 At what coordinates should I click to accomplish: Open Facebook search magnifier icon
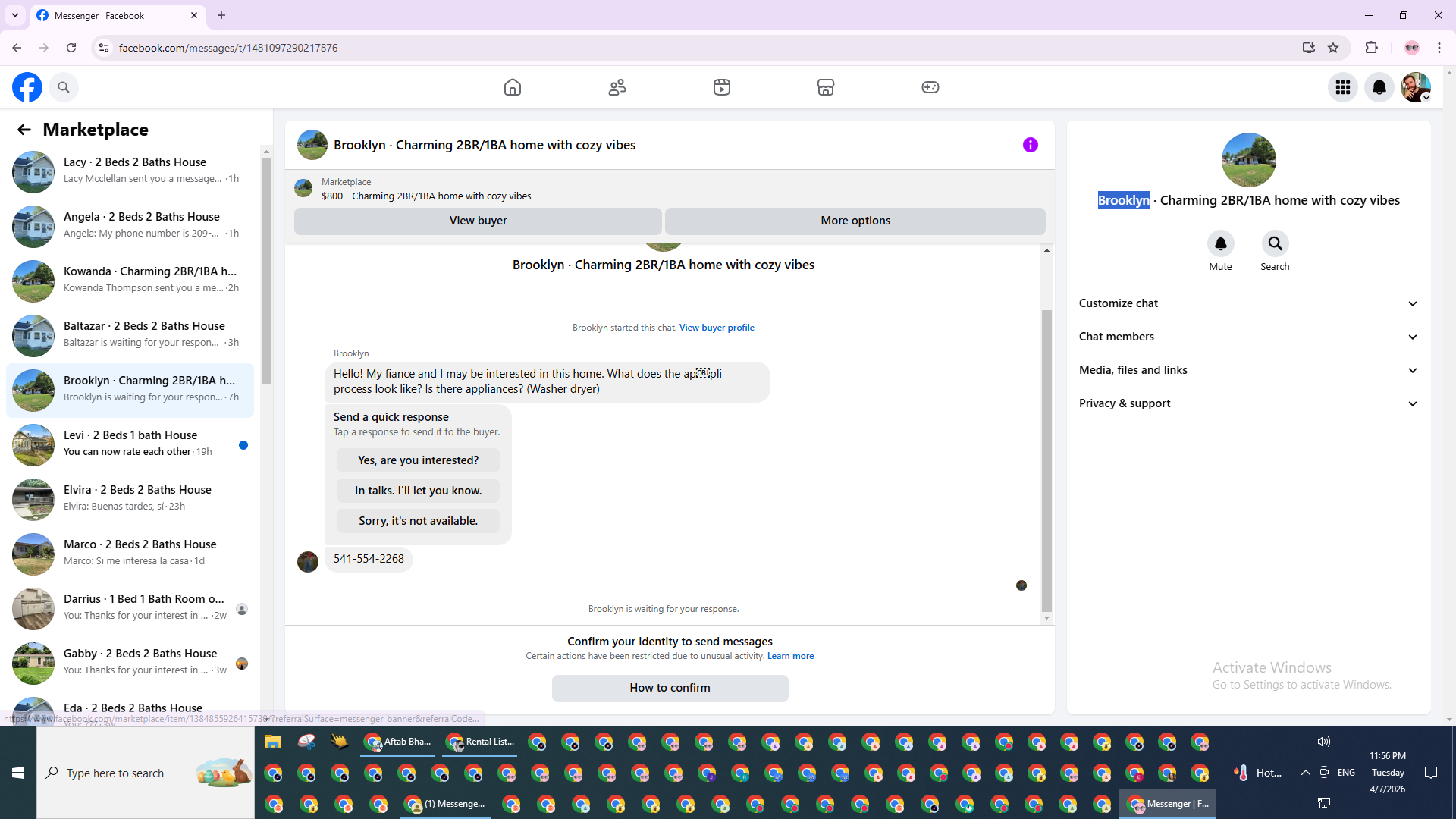[x=64, y=87]
